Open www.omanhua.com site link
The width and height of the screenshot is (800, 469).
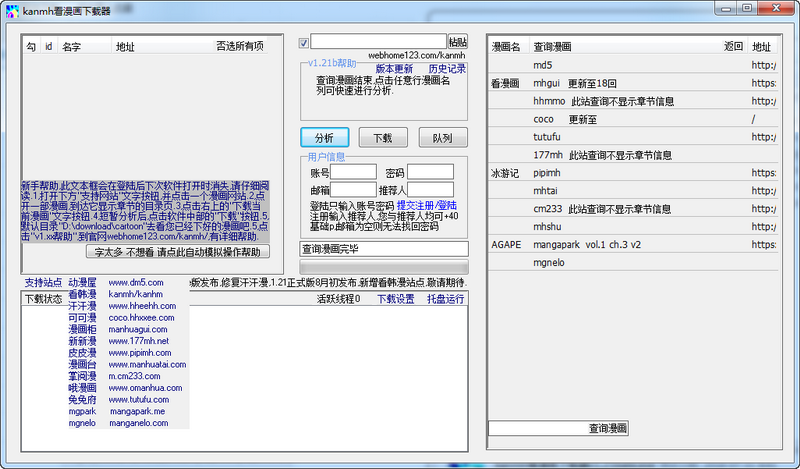(145, 388)
